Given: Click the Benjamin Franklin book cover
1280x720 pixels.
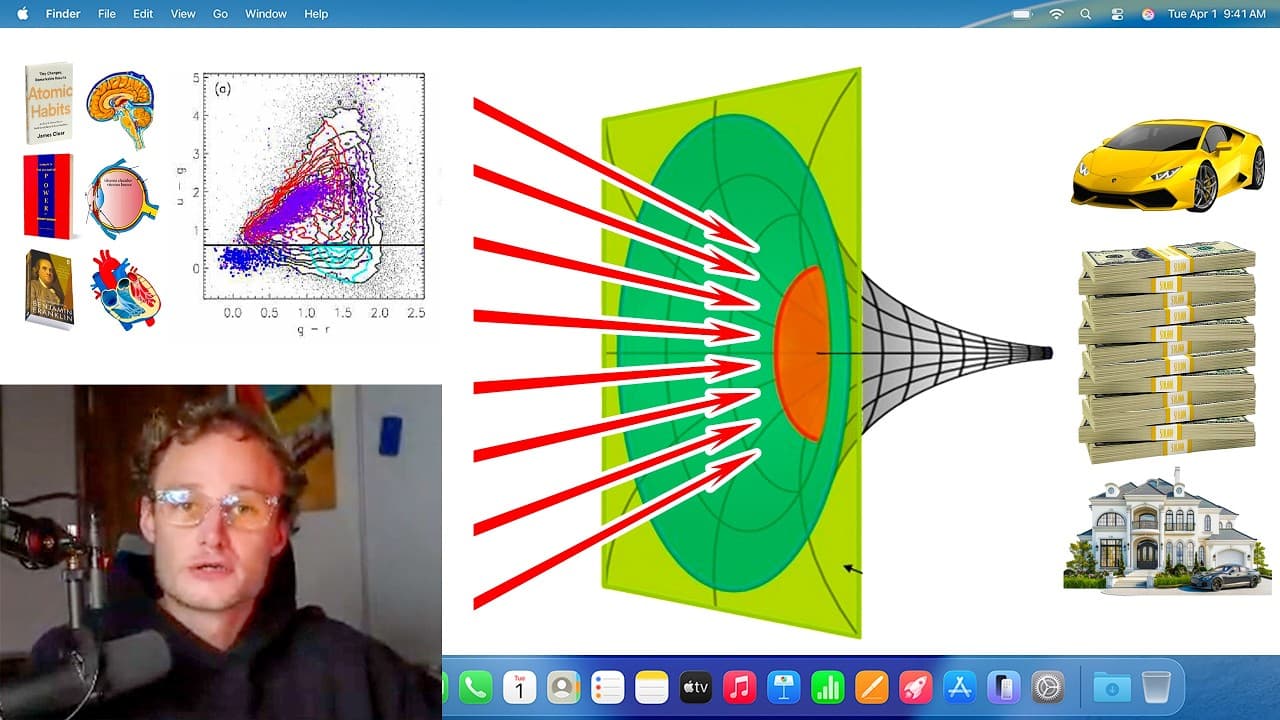Looking at the screenshot, I should point(50,289).
